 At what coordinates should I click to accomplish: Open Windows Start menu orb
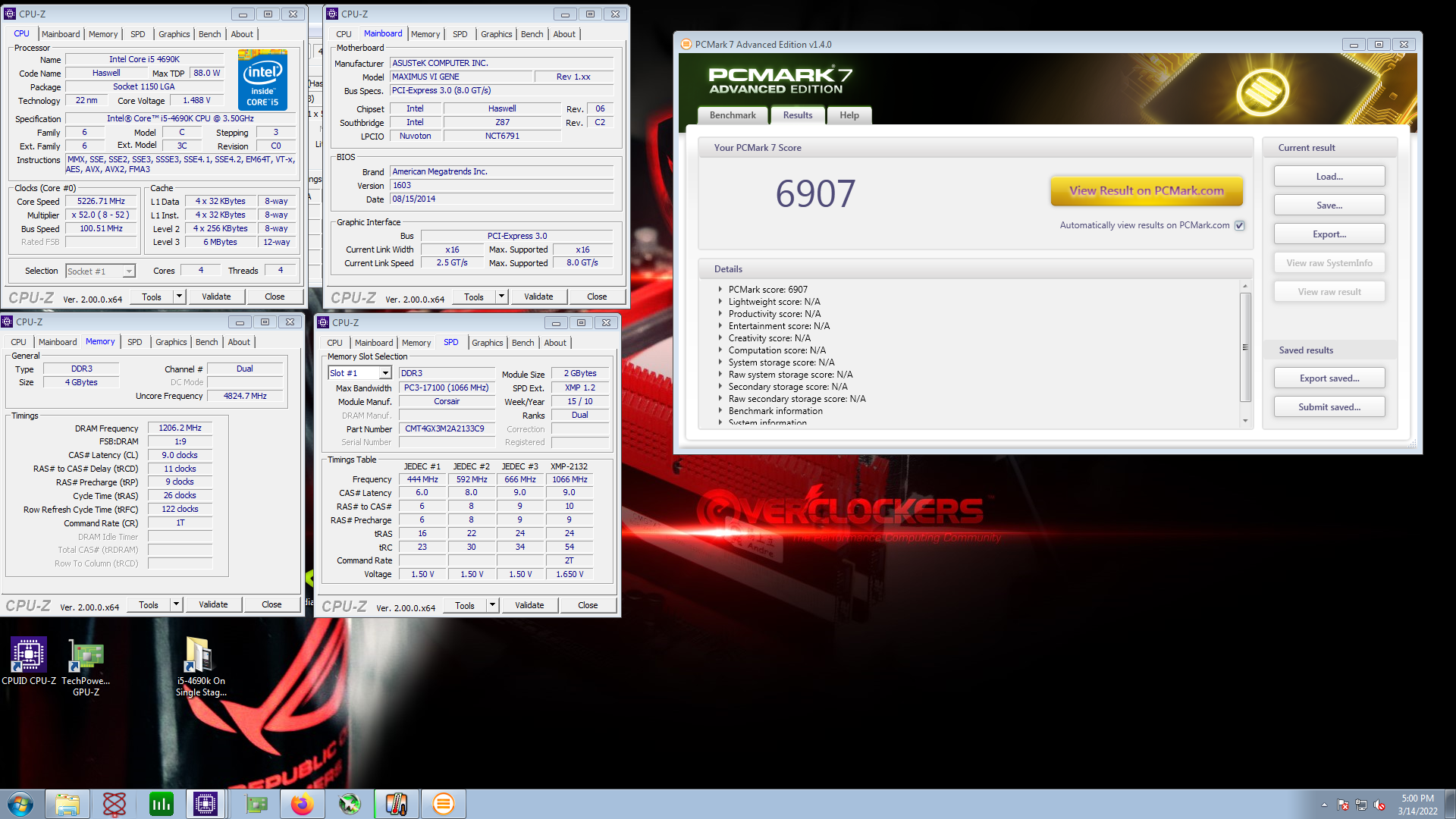click(20, 804)
